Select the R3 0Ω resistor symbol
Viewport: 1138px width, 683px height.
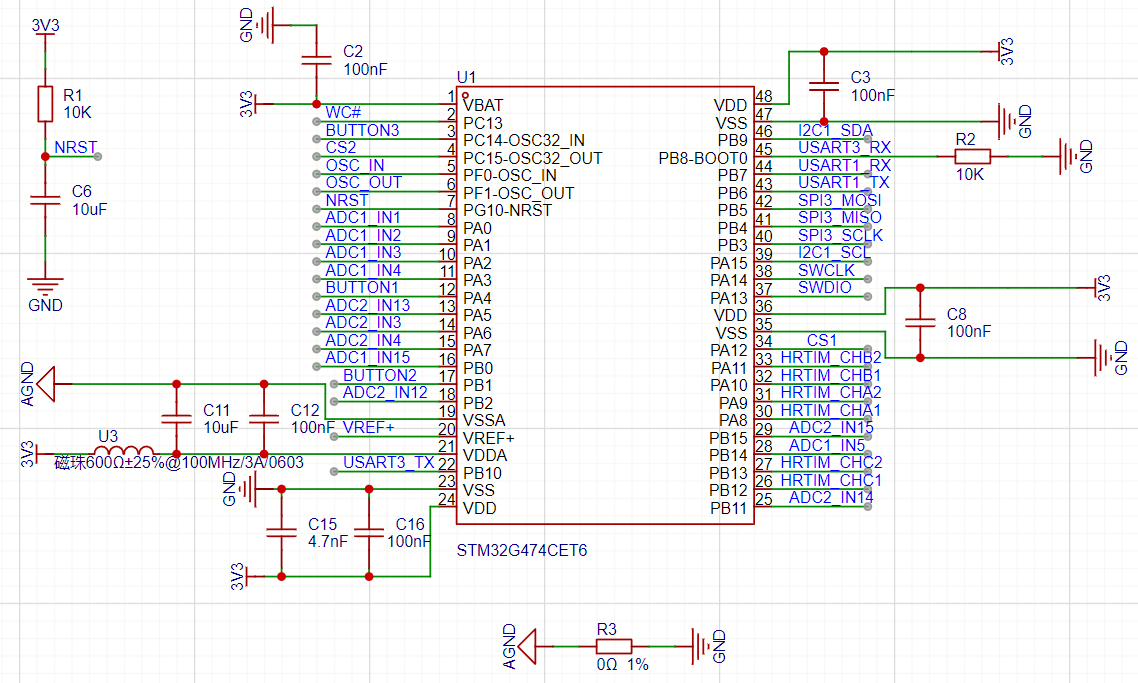point(613,646)
